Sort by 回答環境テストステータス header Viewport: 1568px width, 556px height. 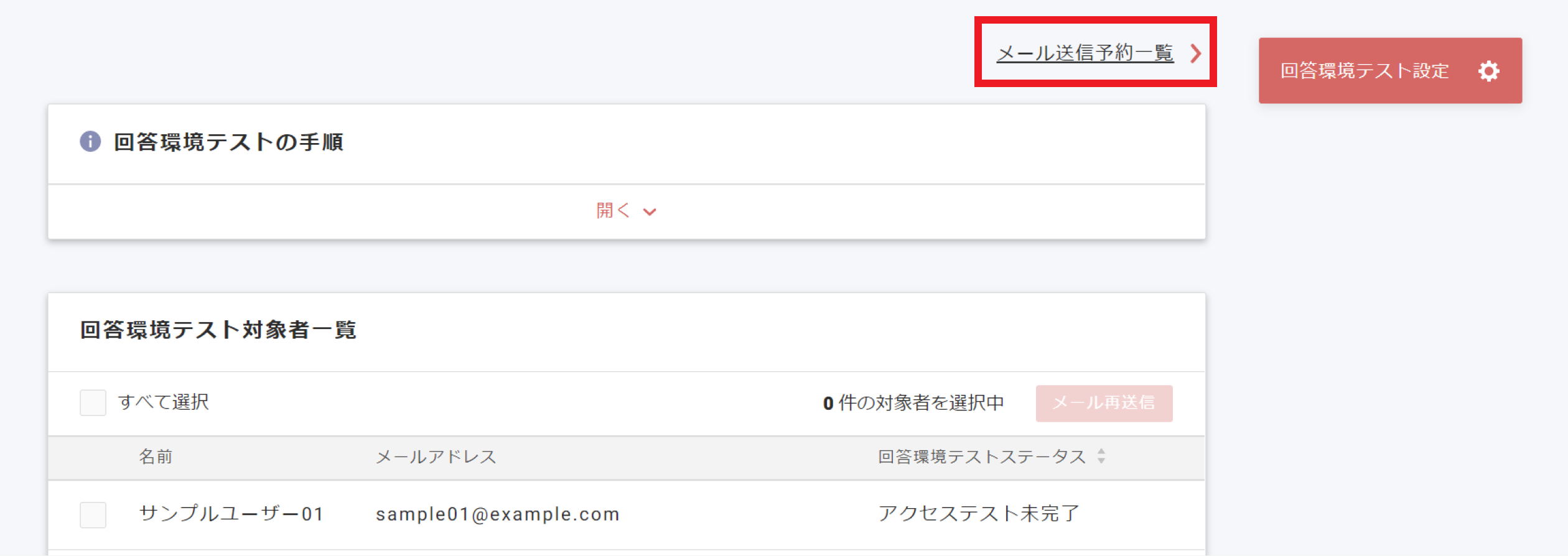(981, 457)
